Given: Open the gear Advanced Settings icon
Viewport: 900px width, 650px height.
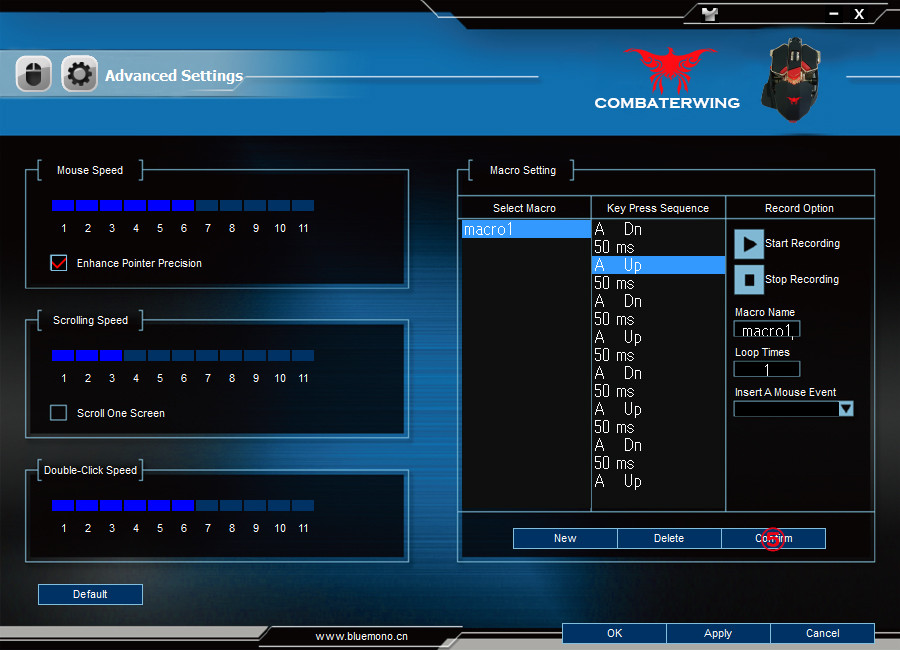Looking at the screenshot, I should (79, 74).
